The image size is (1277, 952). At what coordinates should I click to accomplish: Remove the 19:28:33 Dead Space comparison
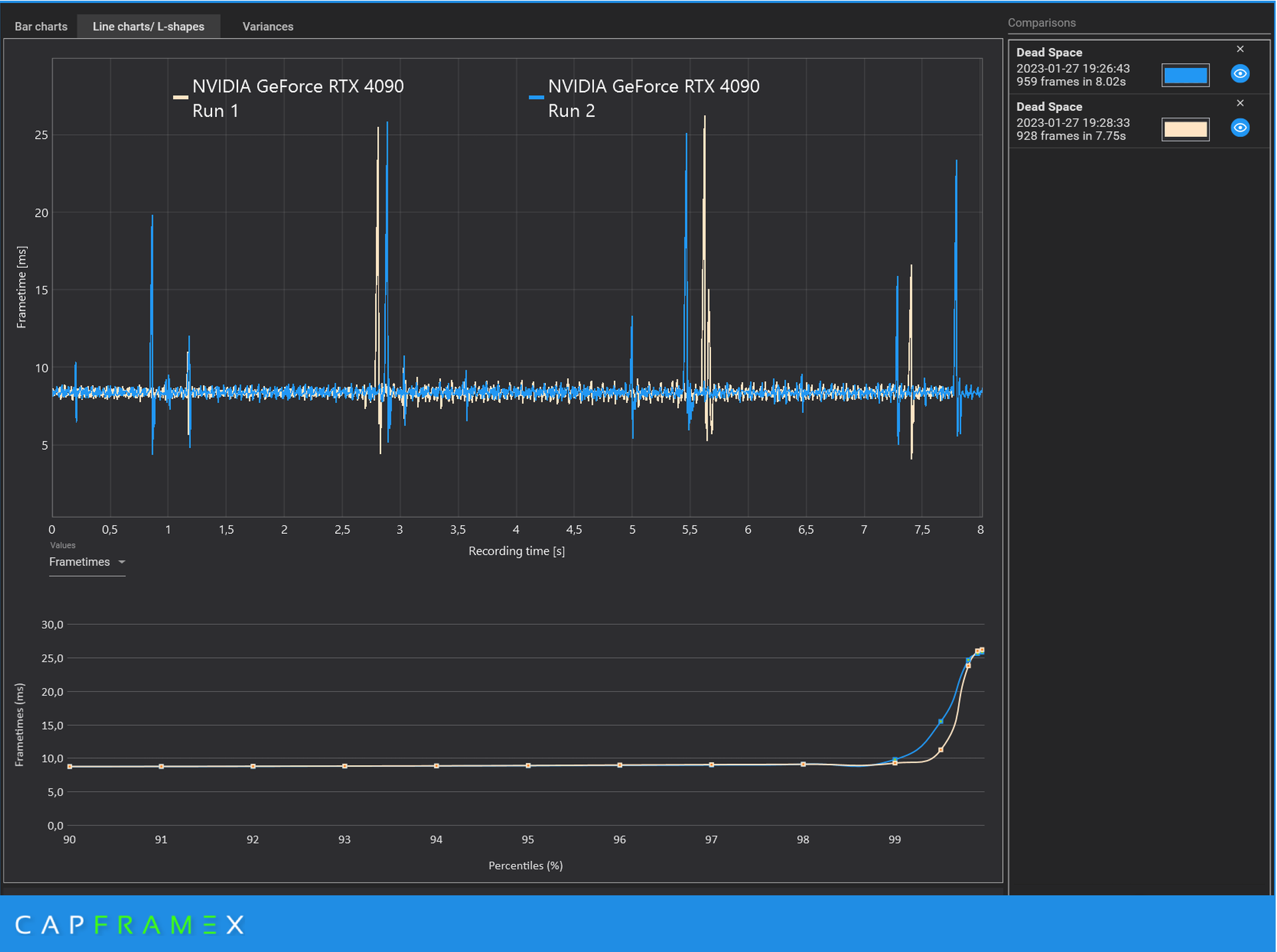tap(1240, 103)
